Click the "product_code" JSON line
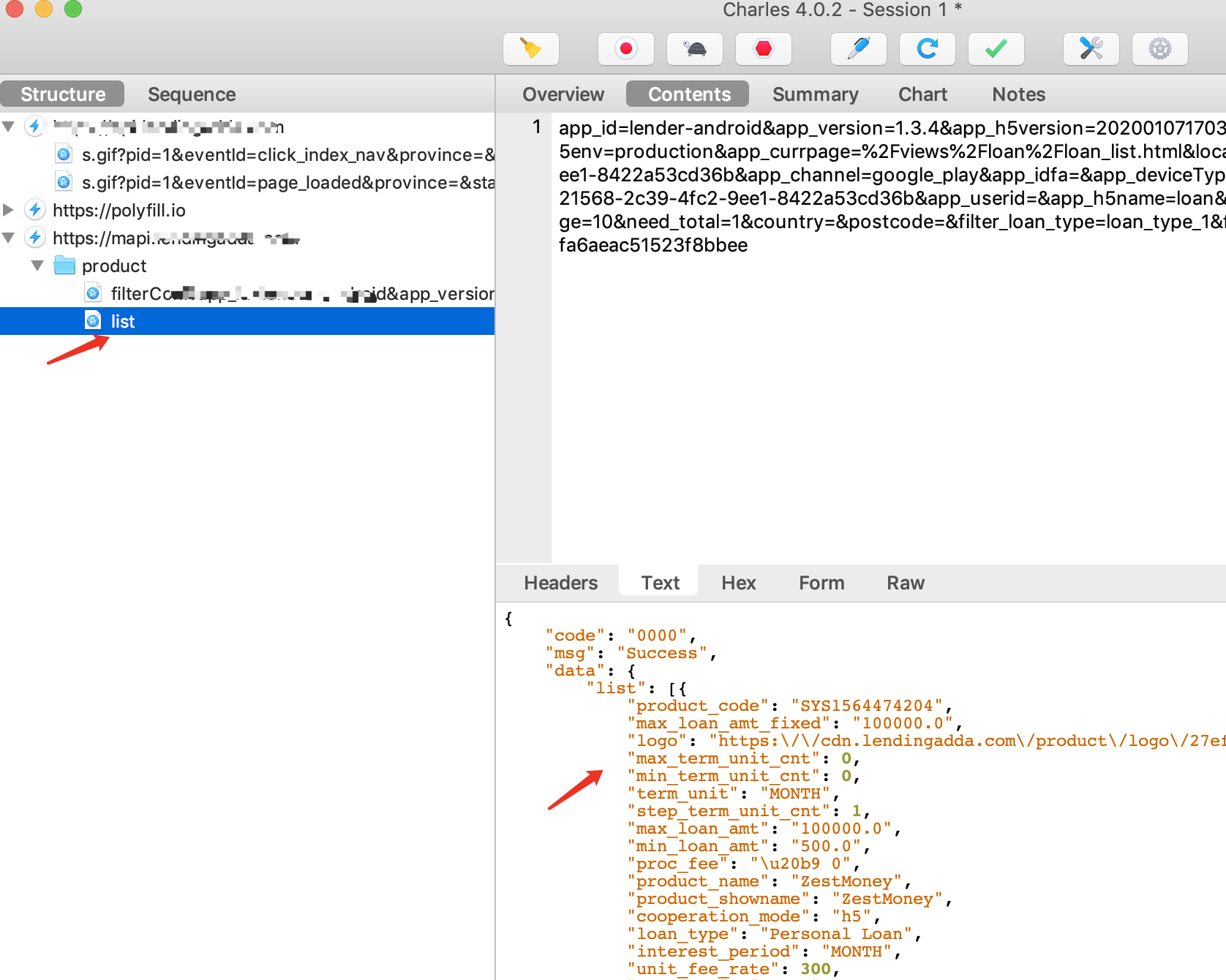 click(789, 706)
